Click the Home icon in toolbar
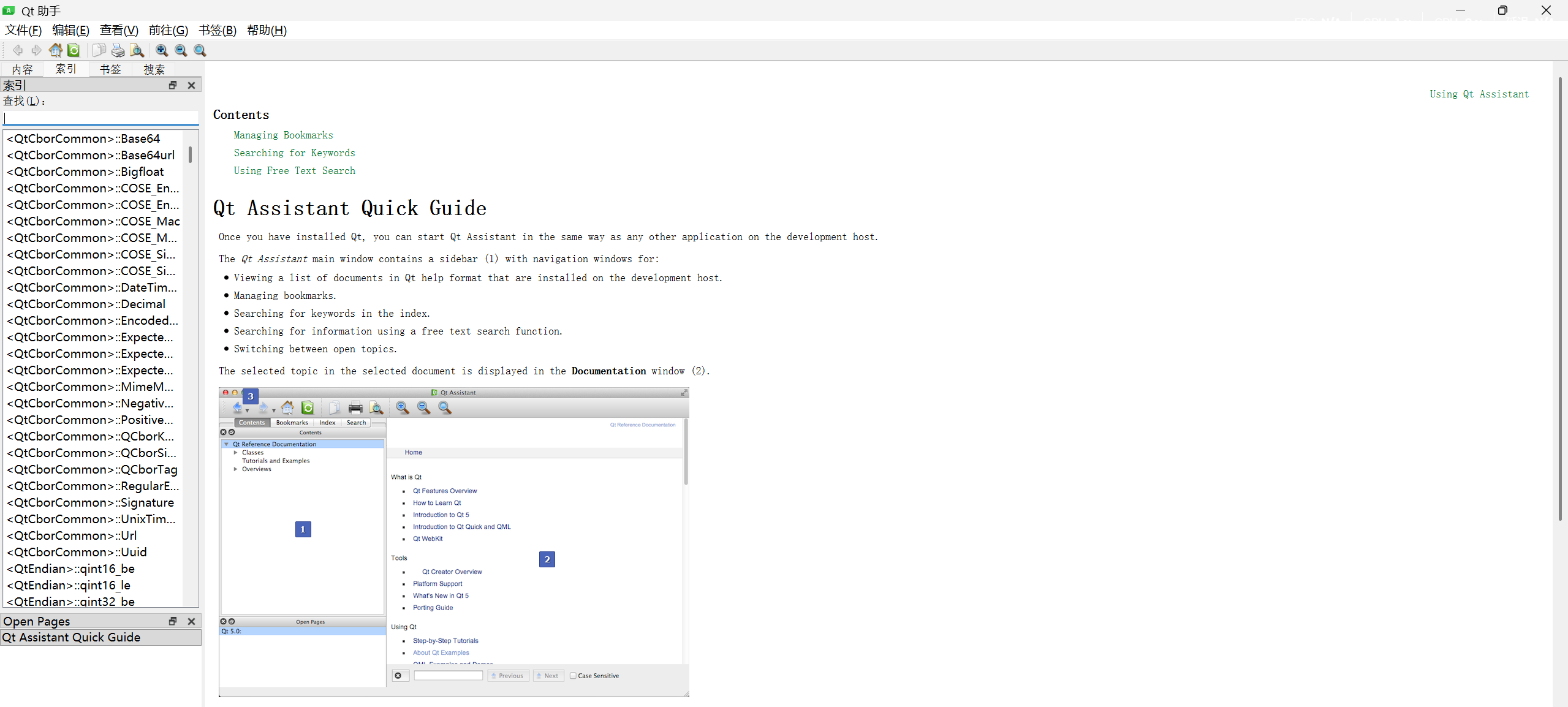Screen dimensions: 1568x707 pyautogui.click(x=55, y=50)
